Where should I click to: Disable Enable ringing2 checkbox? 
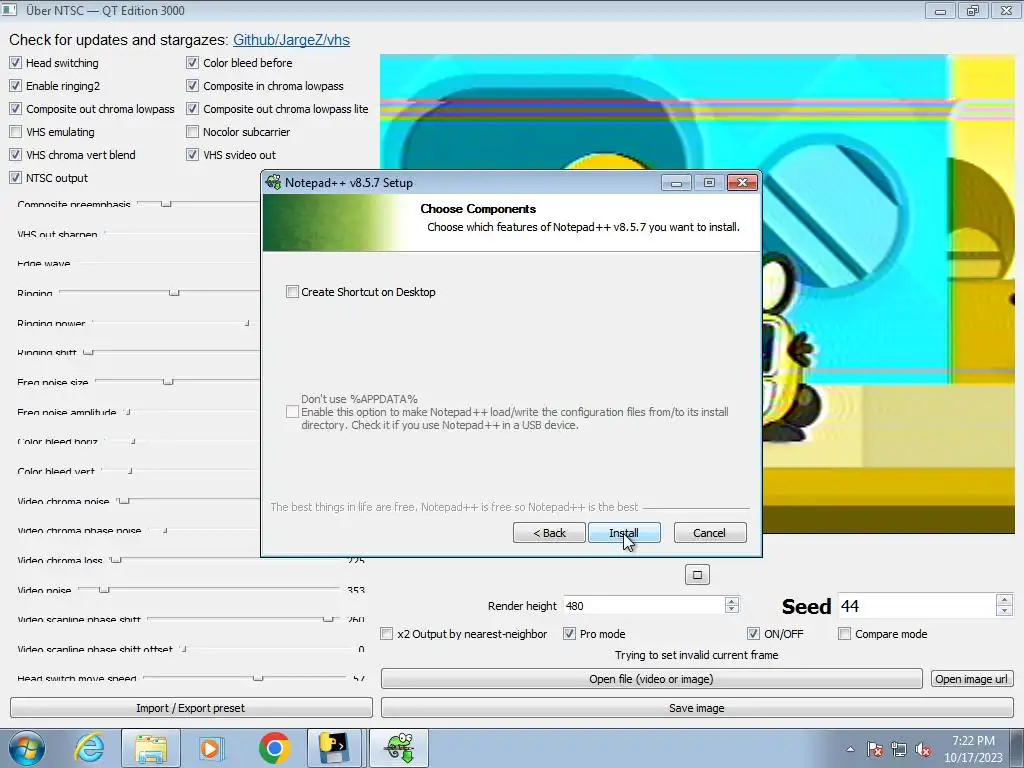click(x=16, y=86)
